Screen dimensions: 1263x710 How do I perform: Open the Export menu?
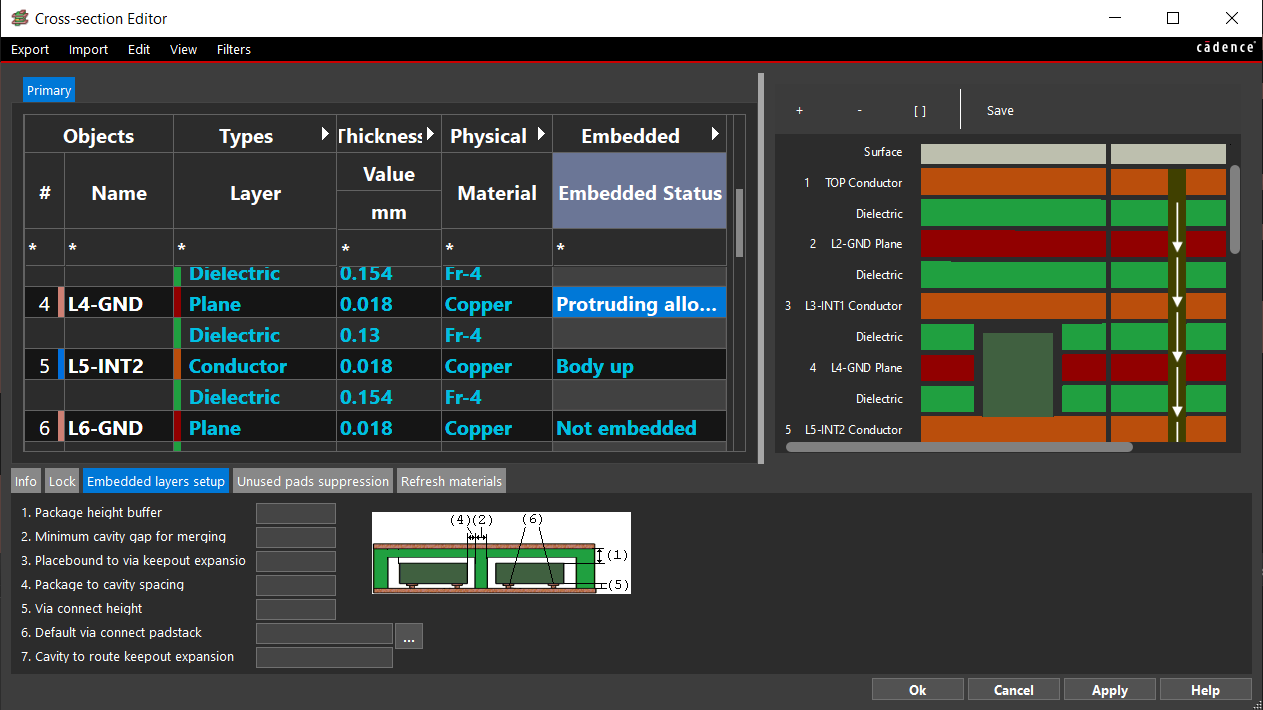pos(30,50)
